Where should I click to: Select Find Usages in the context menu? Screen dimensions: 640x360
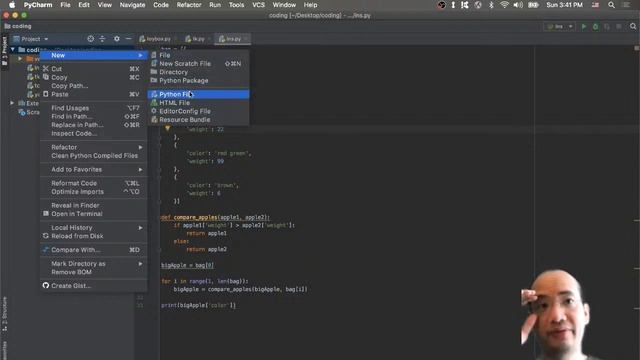click(x=94, y=108)
